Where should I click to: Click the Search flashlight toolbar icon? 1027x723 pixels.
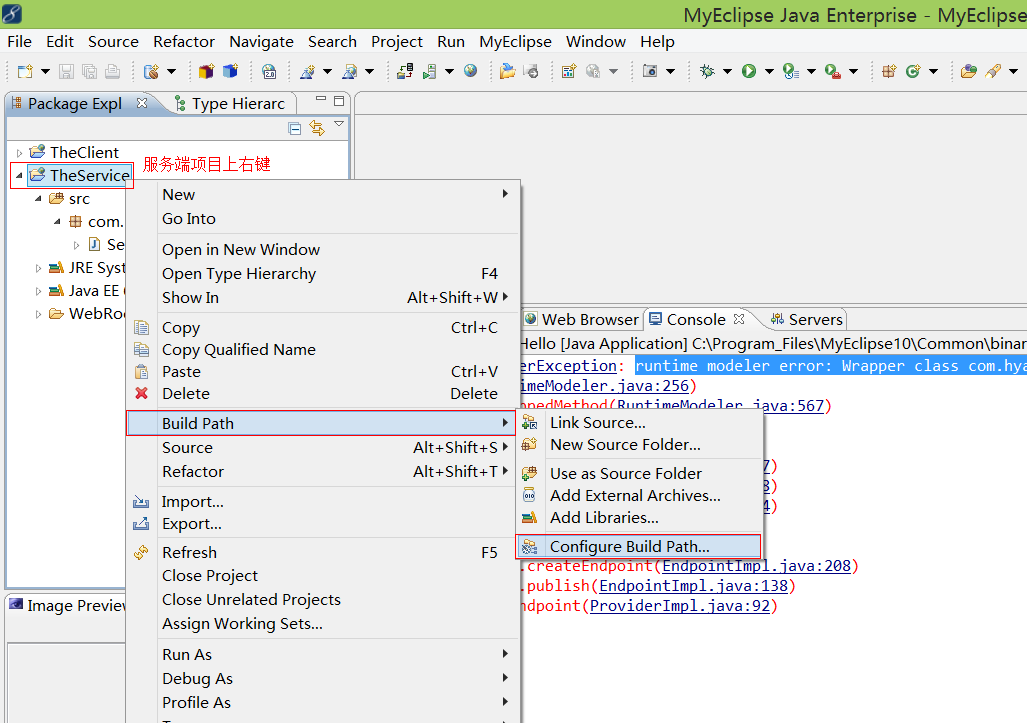(x=993, y=71)
